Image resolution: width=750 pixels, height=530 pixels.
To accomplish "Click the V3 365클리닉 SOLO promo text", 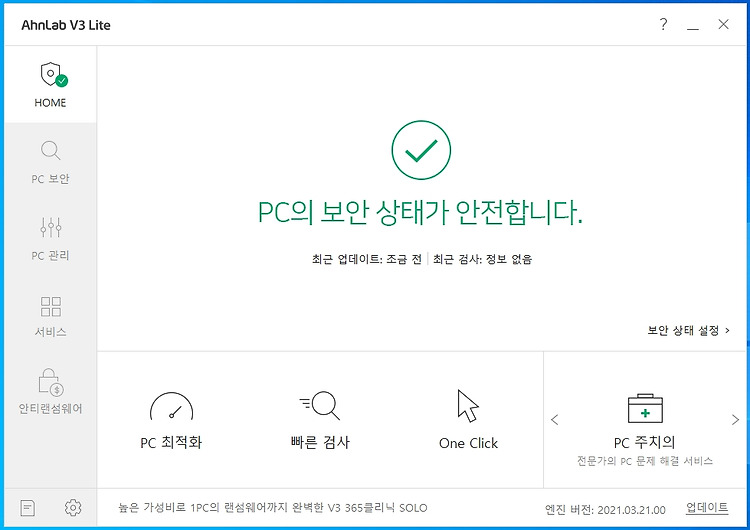I will tap(273, 508).
